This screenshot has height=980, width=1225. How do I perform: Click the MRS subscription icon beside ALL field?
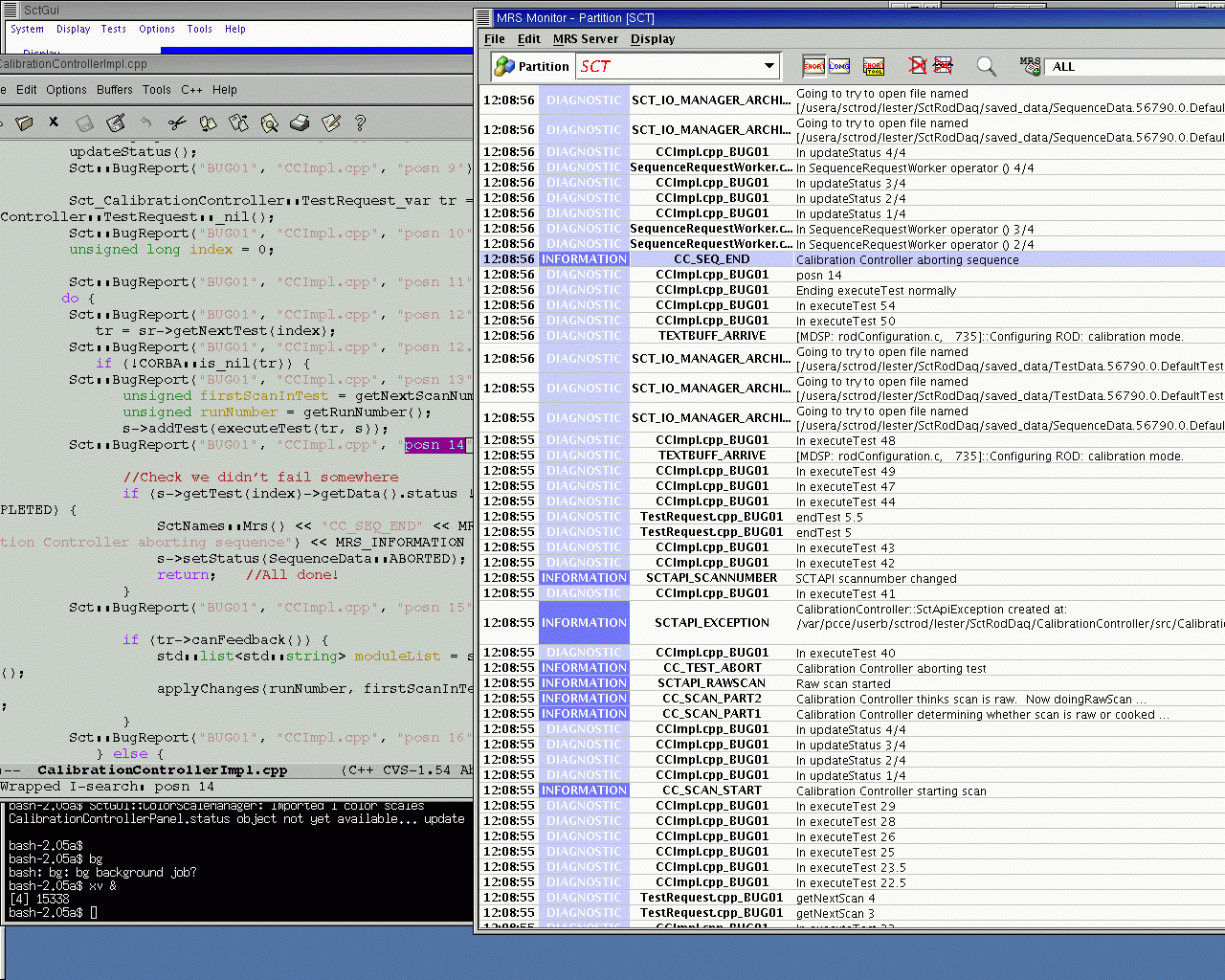pyautogui.click(x=1030, y=65)
